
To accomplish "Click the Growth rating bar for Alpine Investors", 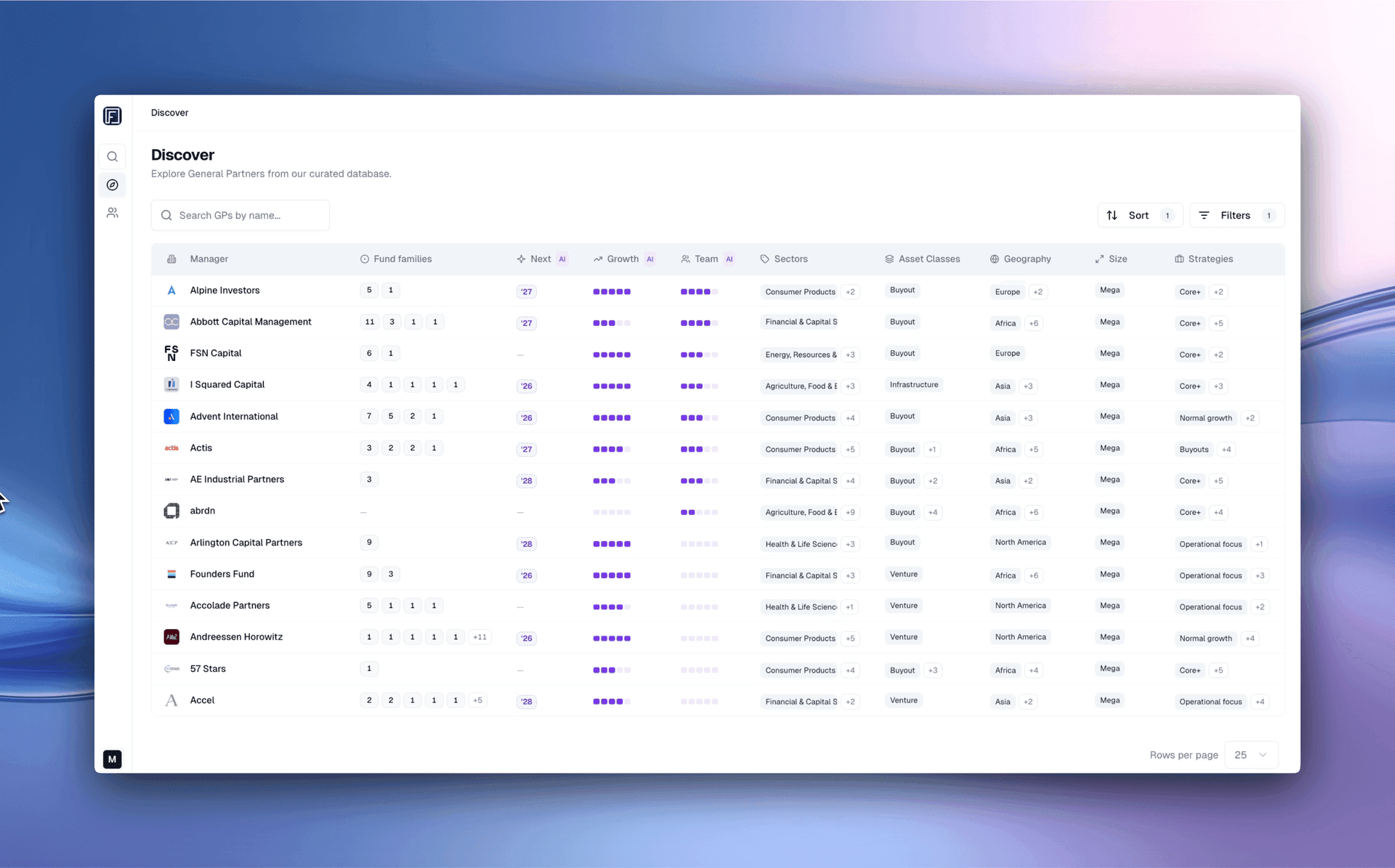I will pyautogui.click(x=612, y=292).
